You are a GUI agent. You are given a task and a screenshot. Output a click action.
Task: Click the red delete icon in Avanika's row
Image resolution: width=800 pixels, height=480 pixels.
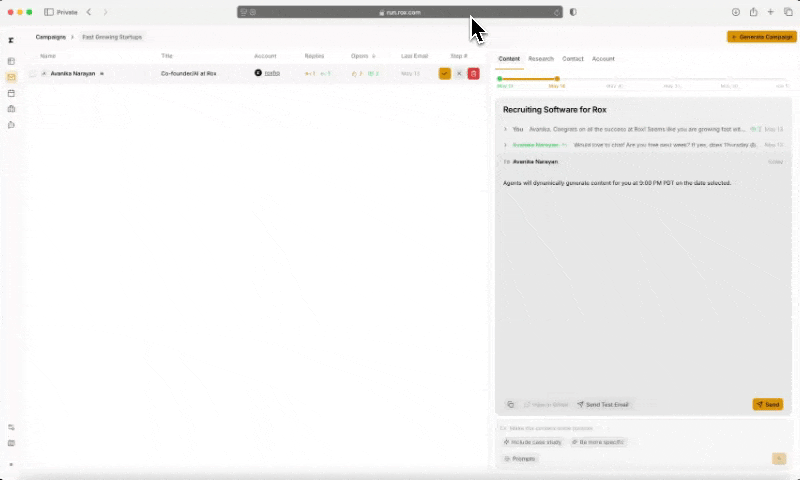473,73
